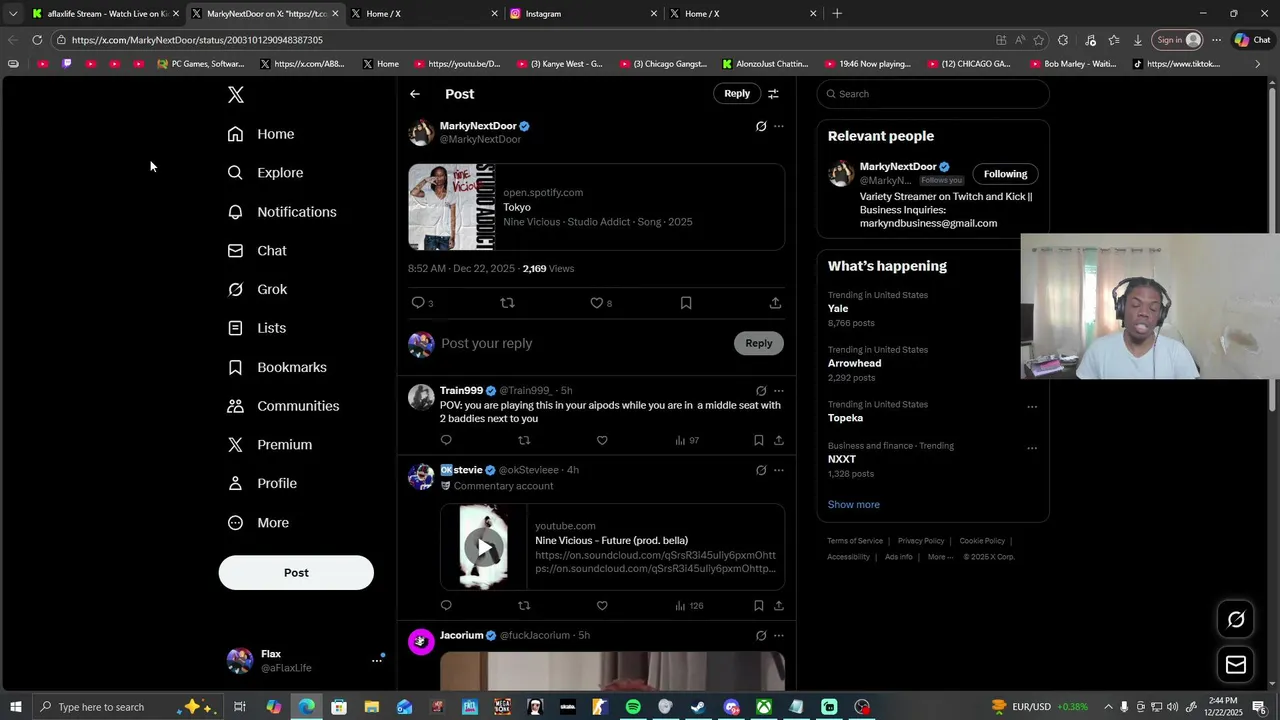Open Premium in the sidebar
The height and width of the screenshot is (720, 1280).
pos(270,445)
